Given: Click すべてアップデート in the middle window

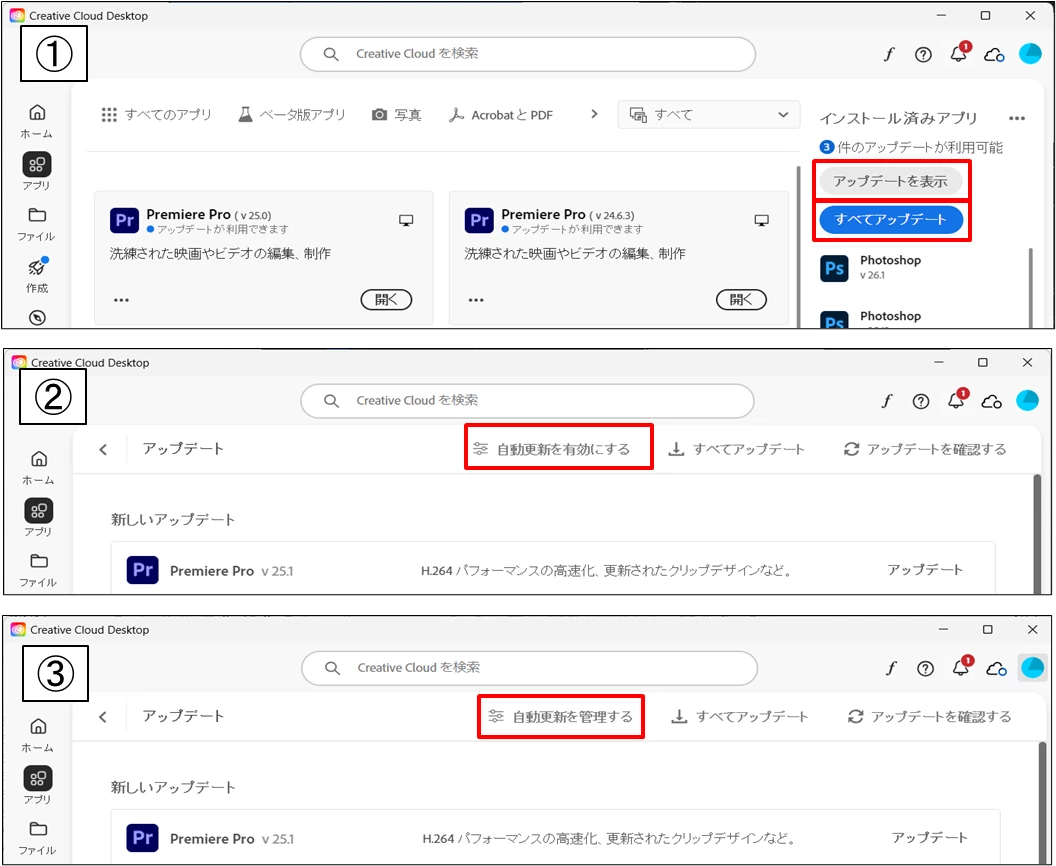Looking at the screenshot, I should pyautogui.click(x=736, y=449).
